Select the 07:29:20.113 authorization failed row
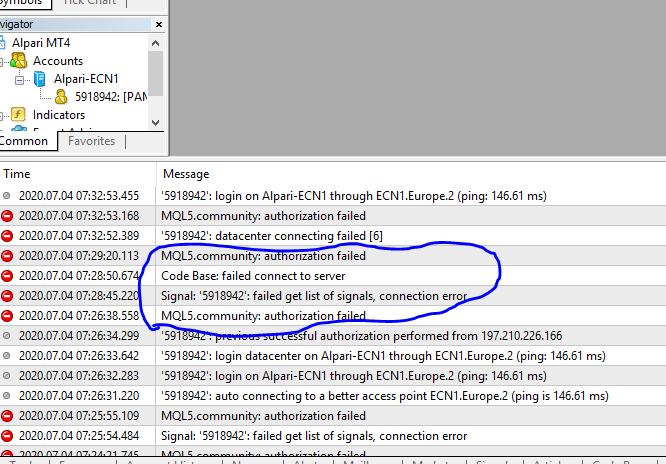The height and width of the screenshot is (464, 666). [333, 256]
